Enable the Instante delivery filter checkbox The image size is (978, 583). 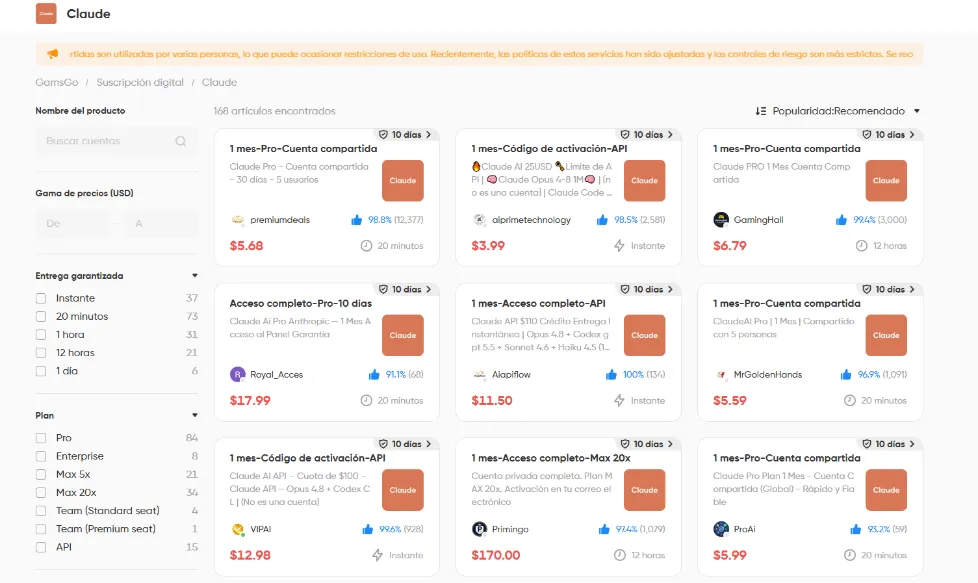click(x=41, y=298)
